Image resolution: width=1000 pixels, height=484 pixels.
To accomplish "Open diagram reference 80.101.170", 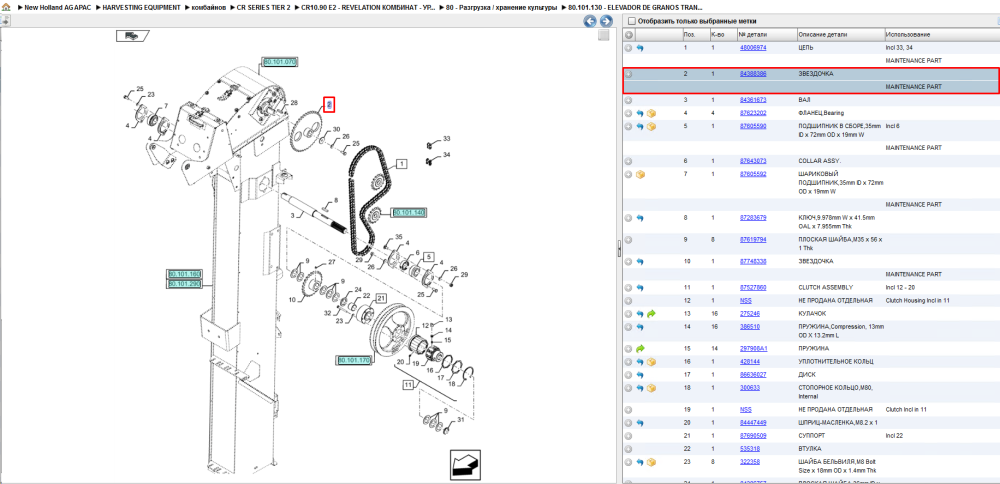I will tap(353, 360).
